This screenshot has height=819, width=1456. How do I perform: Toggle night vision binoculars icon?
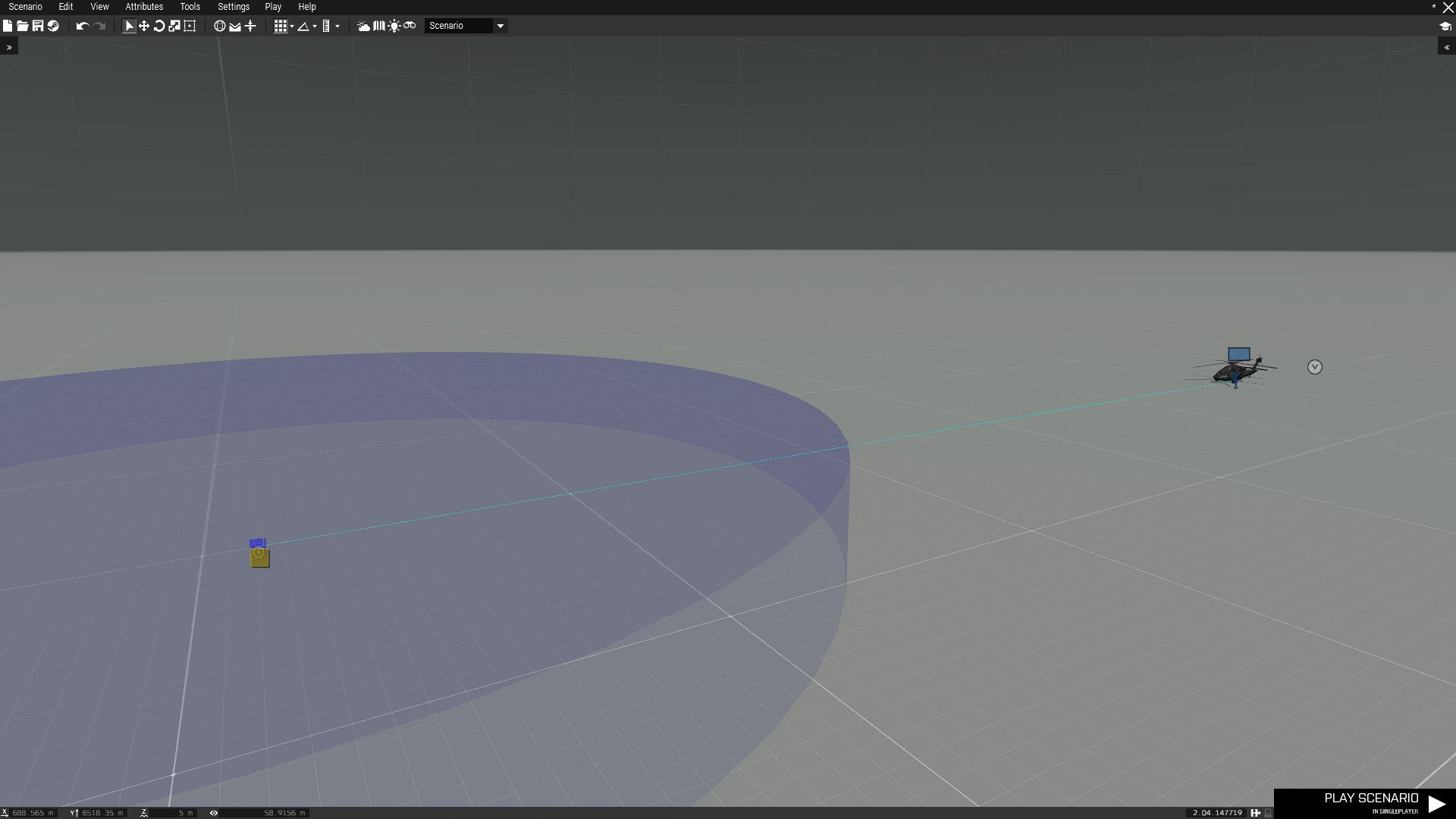[409, 26]
